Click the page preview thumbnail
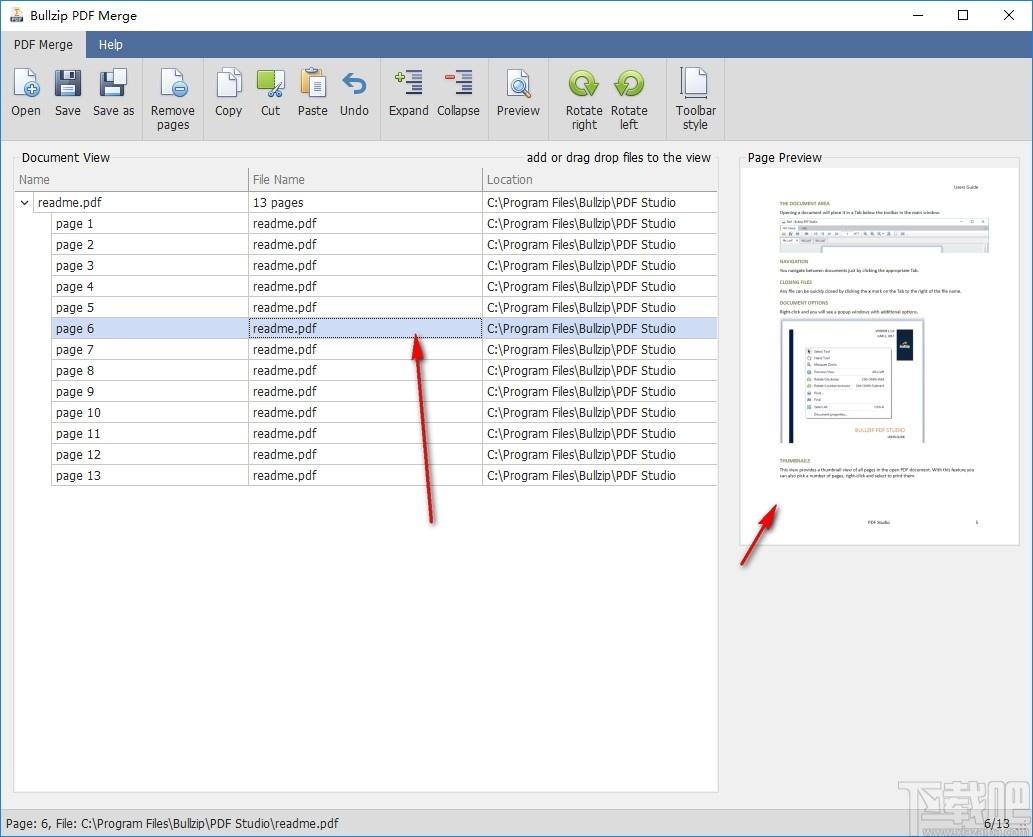 click(879, 357)
